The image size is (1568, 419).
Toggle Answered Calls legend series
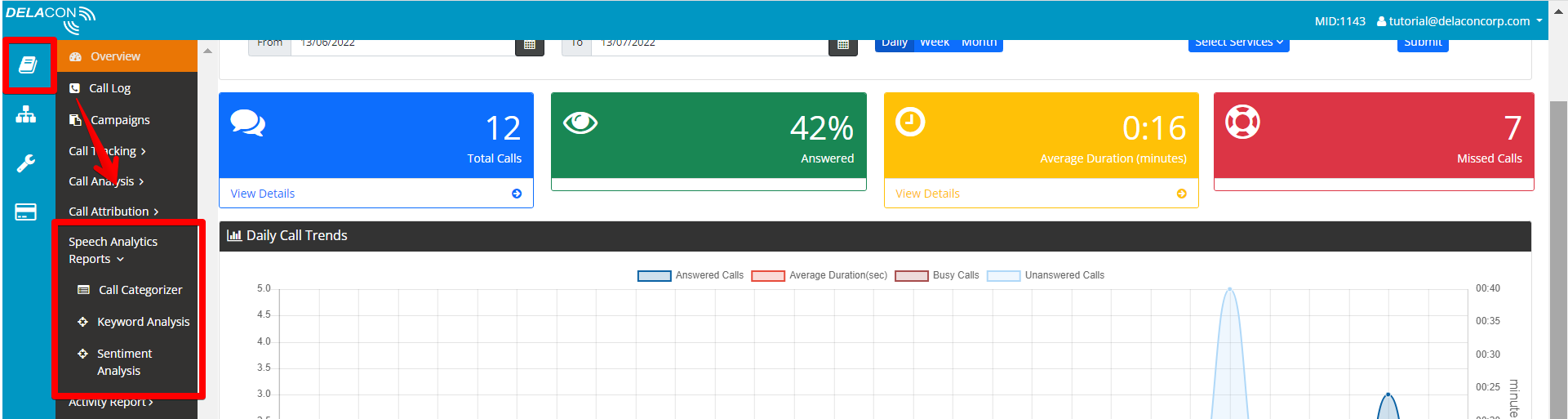691,275
